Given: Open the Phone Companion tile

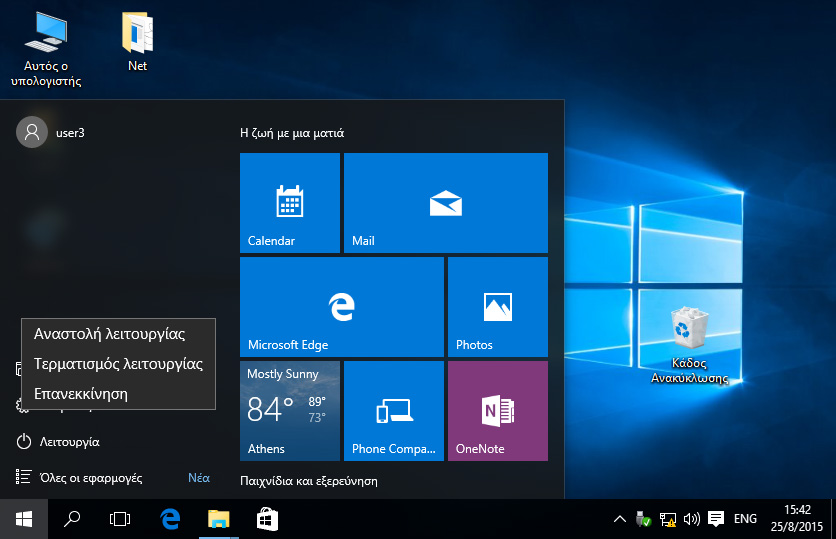Looking at the screenshot, I should coord(394,411).
